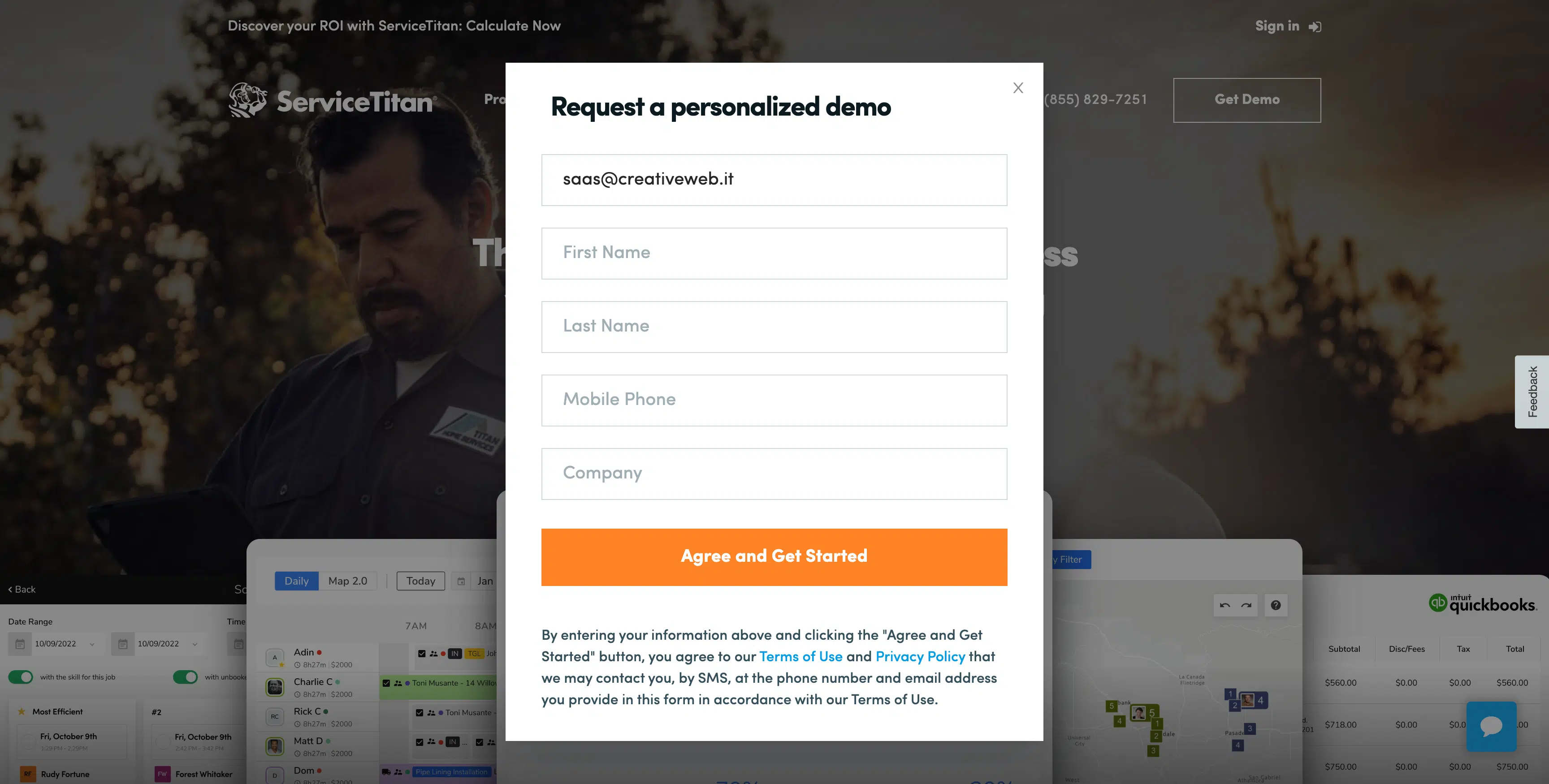1549x784 pixels.
Task: Open the blue chat bubble widget
Action: 1491,726
